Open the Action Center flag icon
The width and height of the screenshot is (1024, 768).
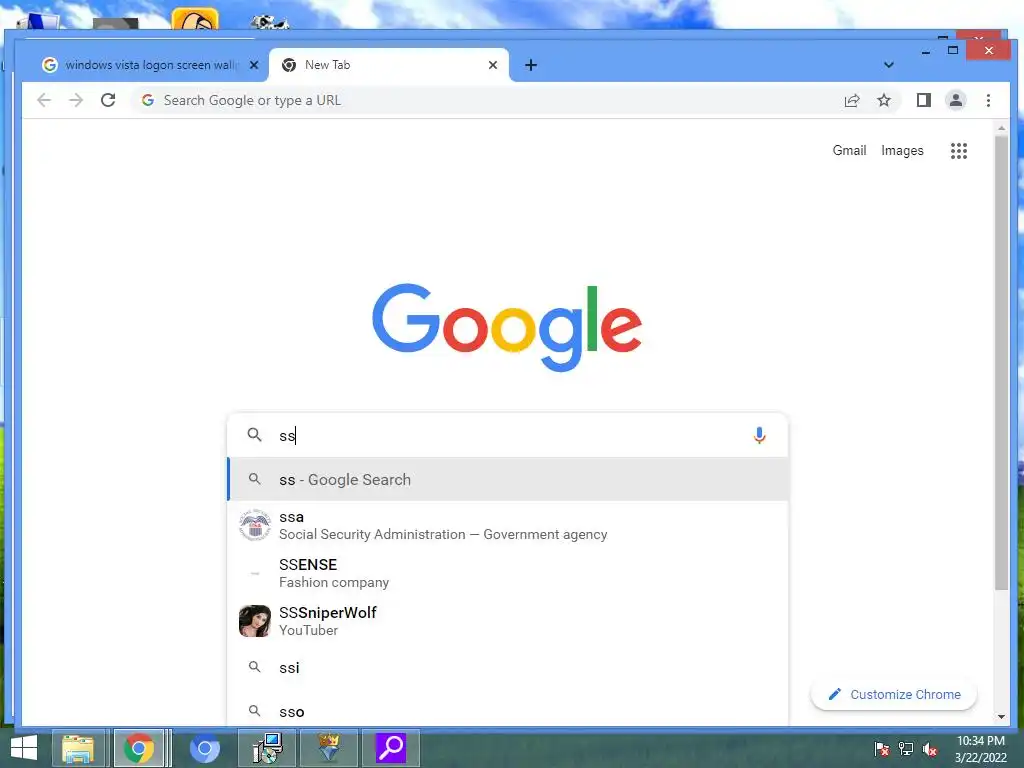(881, 749)
